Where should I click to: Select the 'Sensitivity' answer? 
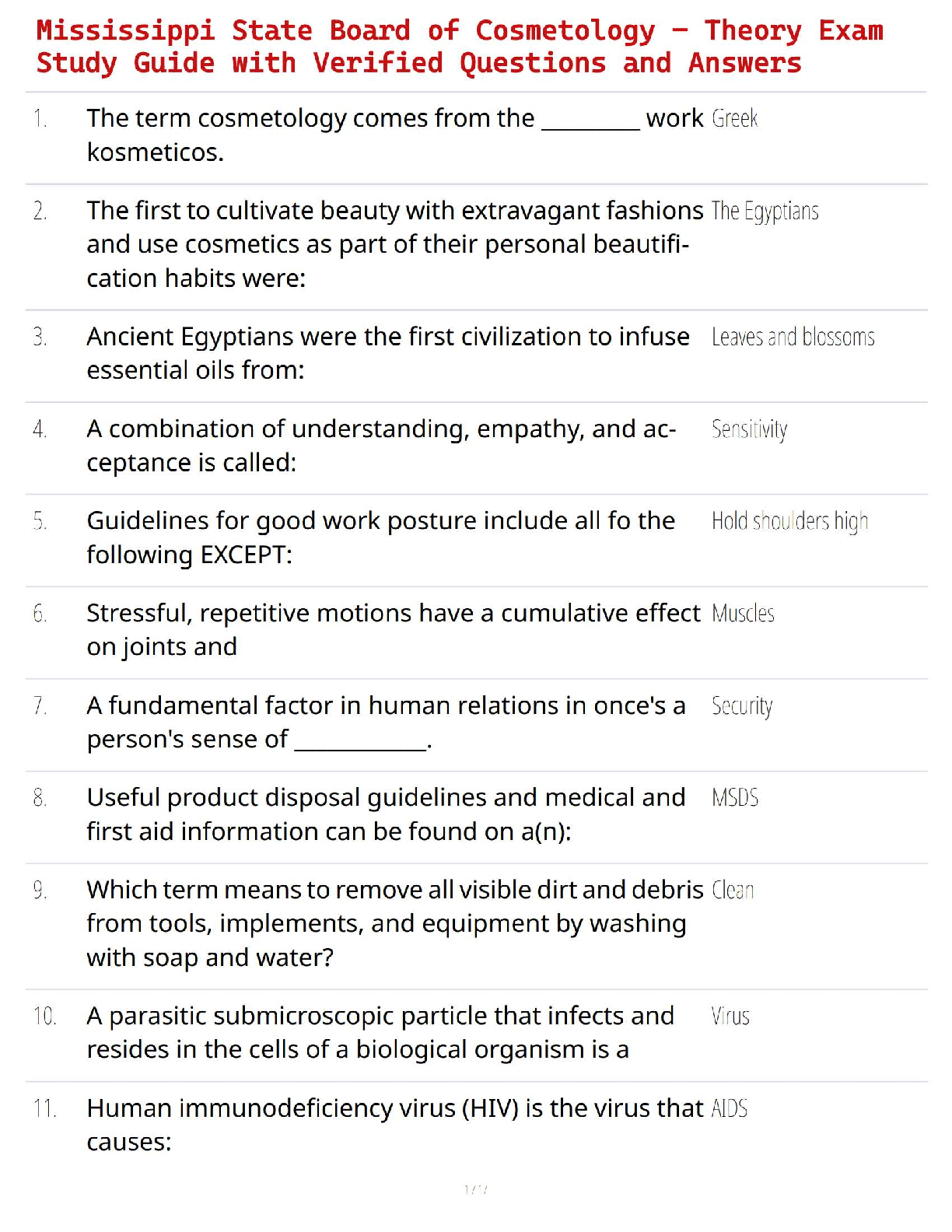(x=749, y=429)
